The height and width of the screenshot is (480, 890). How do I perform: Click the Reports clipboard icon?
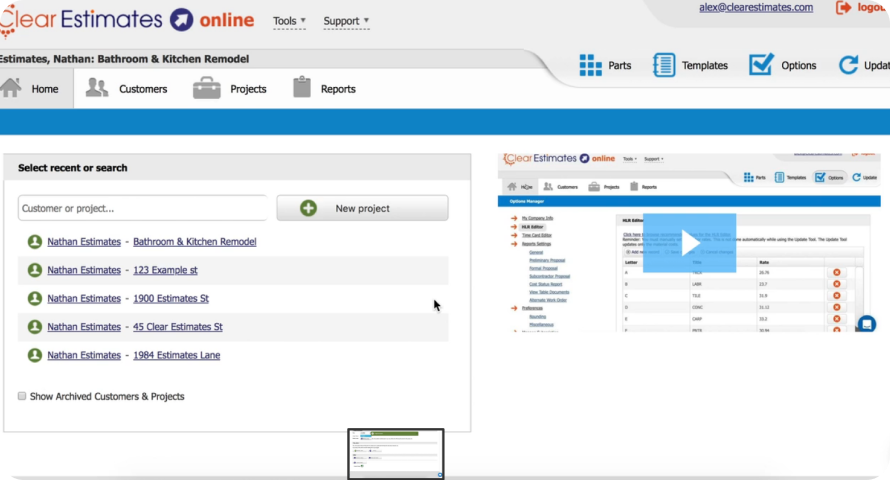[302, 87]
